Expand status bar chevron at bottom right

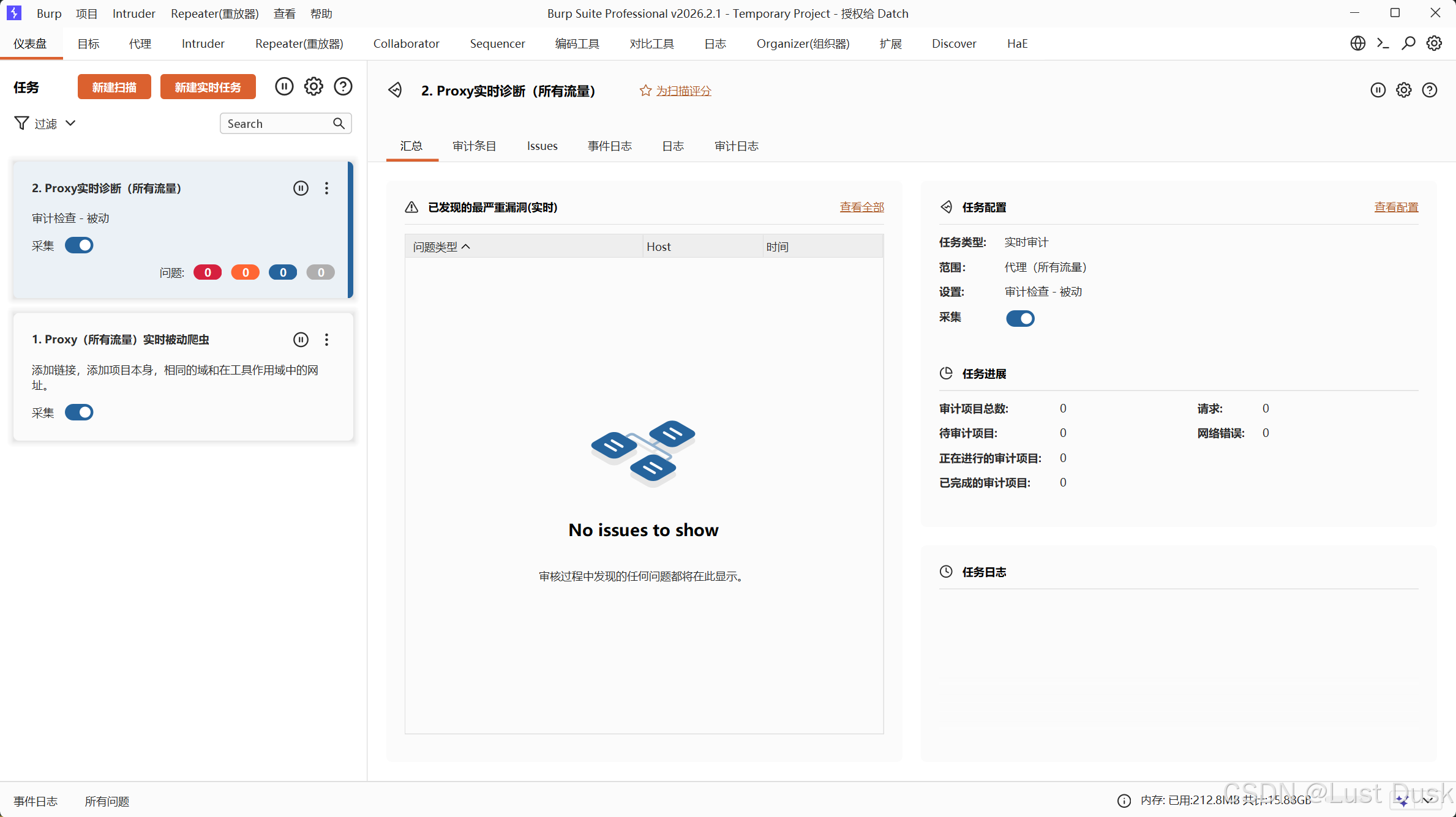(x=1428, y=800)
